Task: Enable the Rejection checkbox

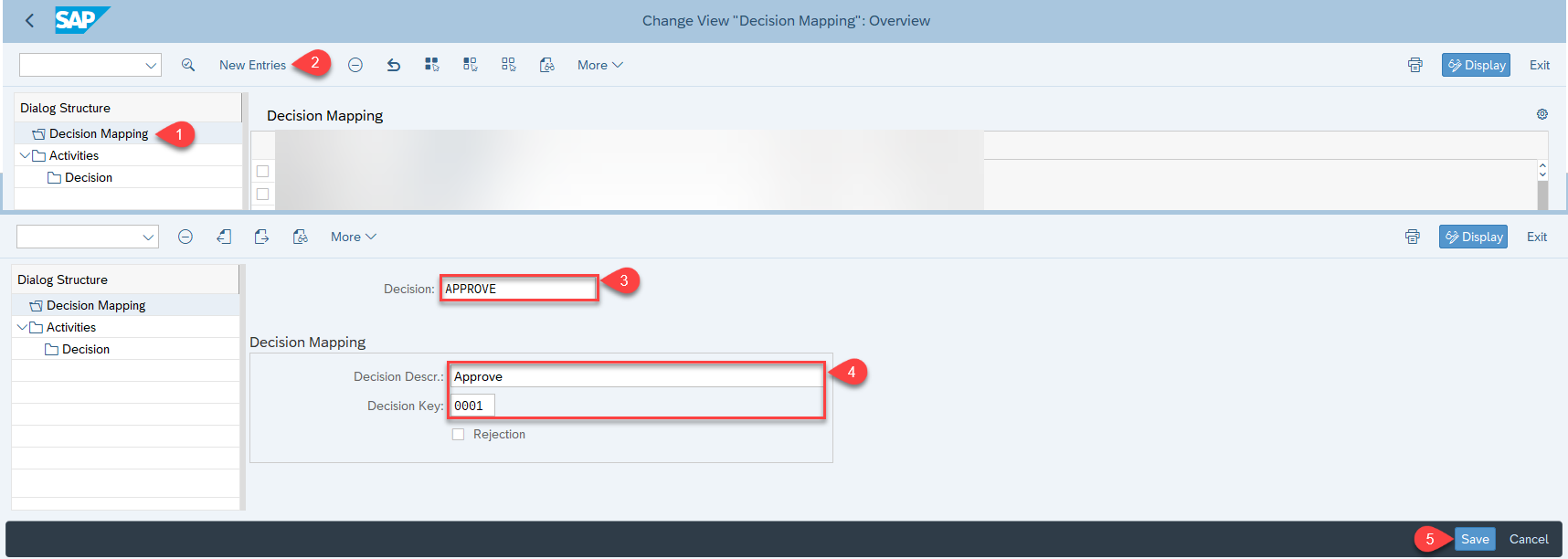Action: click(x=459, y=435)
